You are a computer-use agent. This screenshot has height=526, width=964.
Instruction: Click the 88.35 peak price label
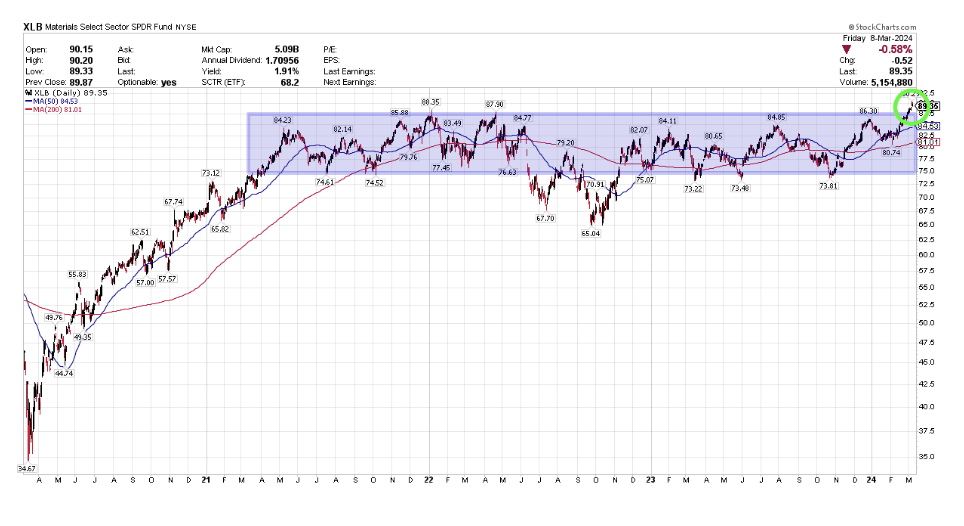[x=430, y=102]
